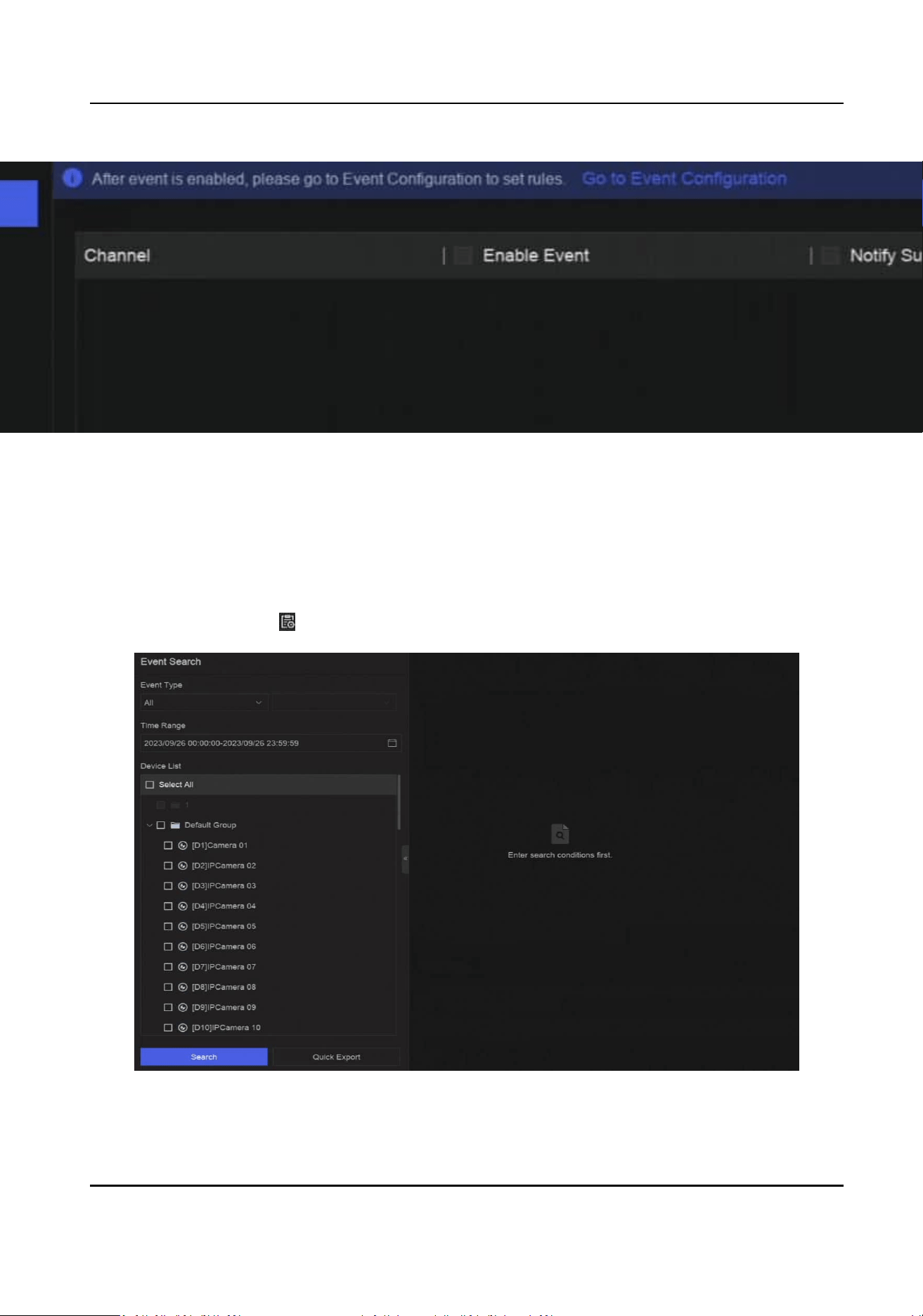Tick the Enable Event header checkbox

(x=463, y=255)
